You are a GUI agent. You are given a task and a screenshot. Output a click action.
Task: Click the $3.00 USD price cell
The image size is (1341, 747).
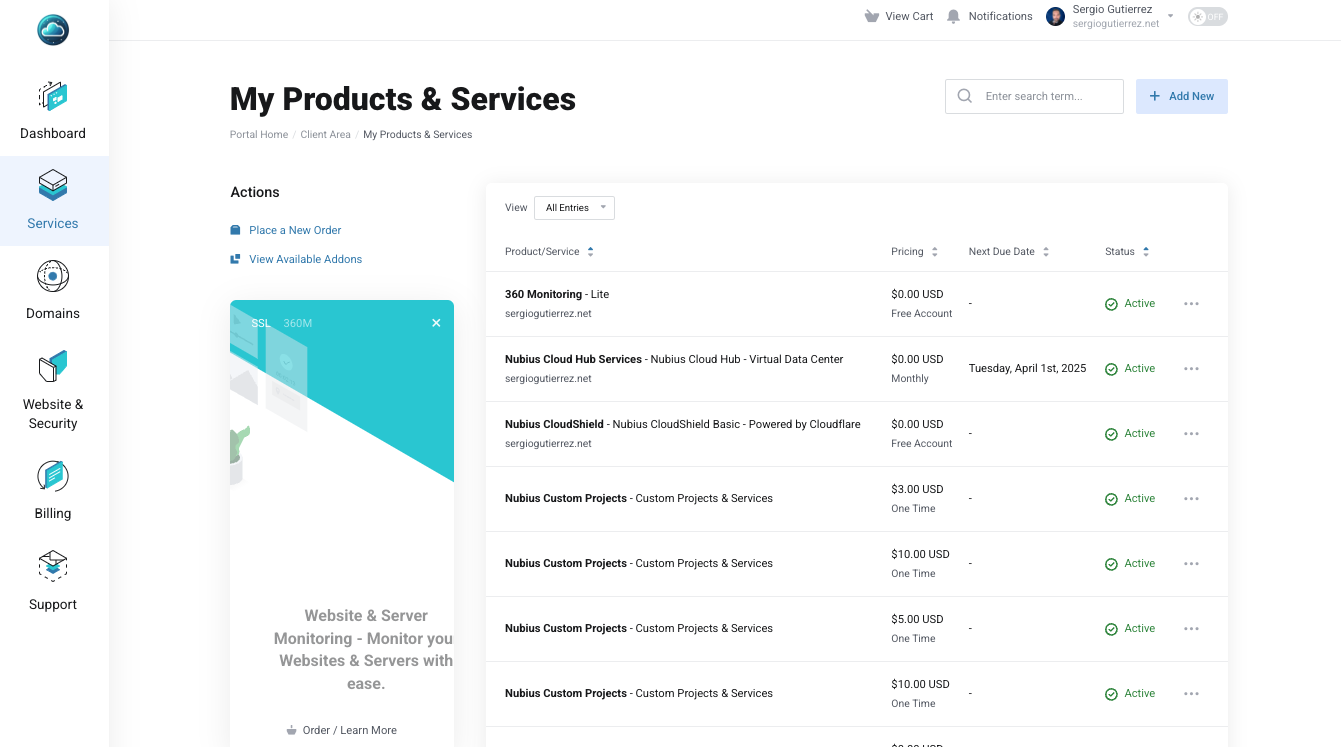click(x=918, y=489)
